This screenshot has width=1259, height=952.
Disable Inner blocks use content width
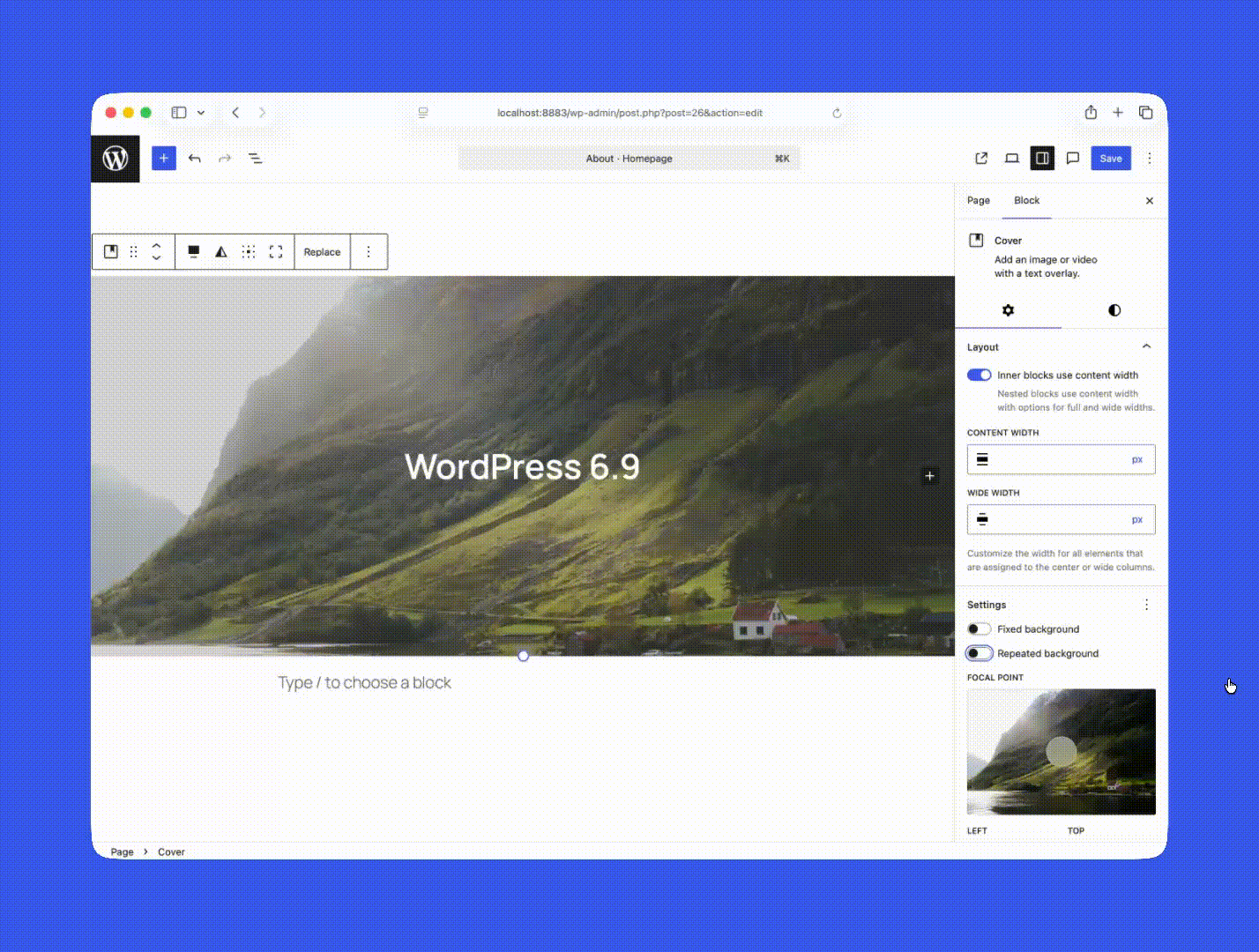979,375
